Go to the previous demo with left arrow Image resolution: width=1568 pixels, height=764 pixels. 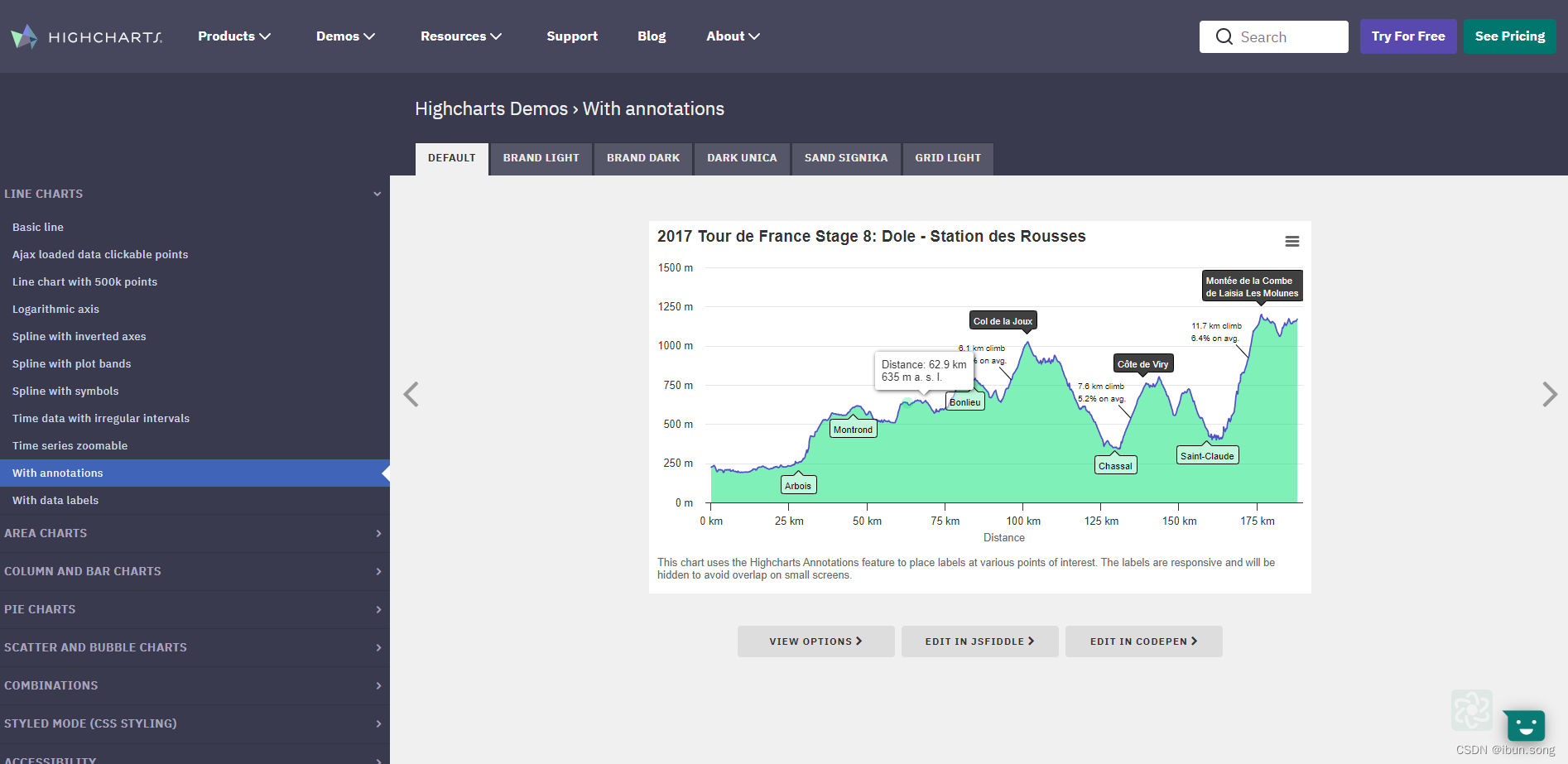(411, 394)
